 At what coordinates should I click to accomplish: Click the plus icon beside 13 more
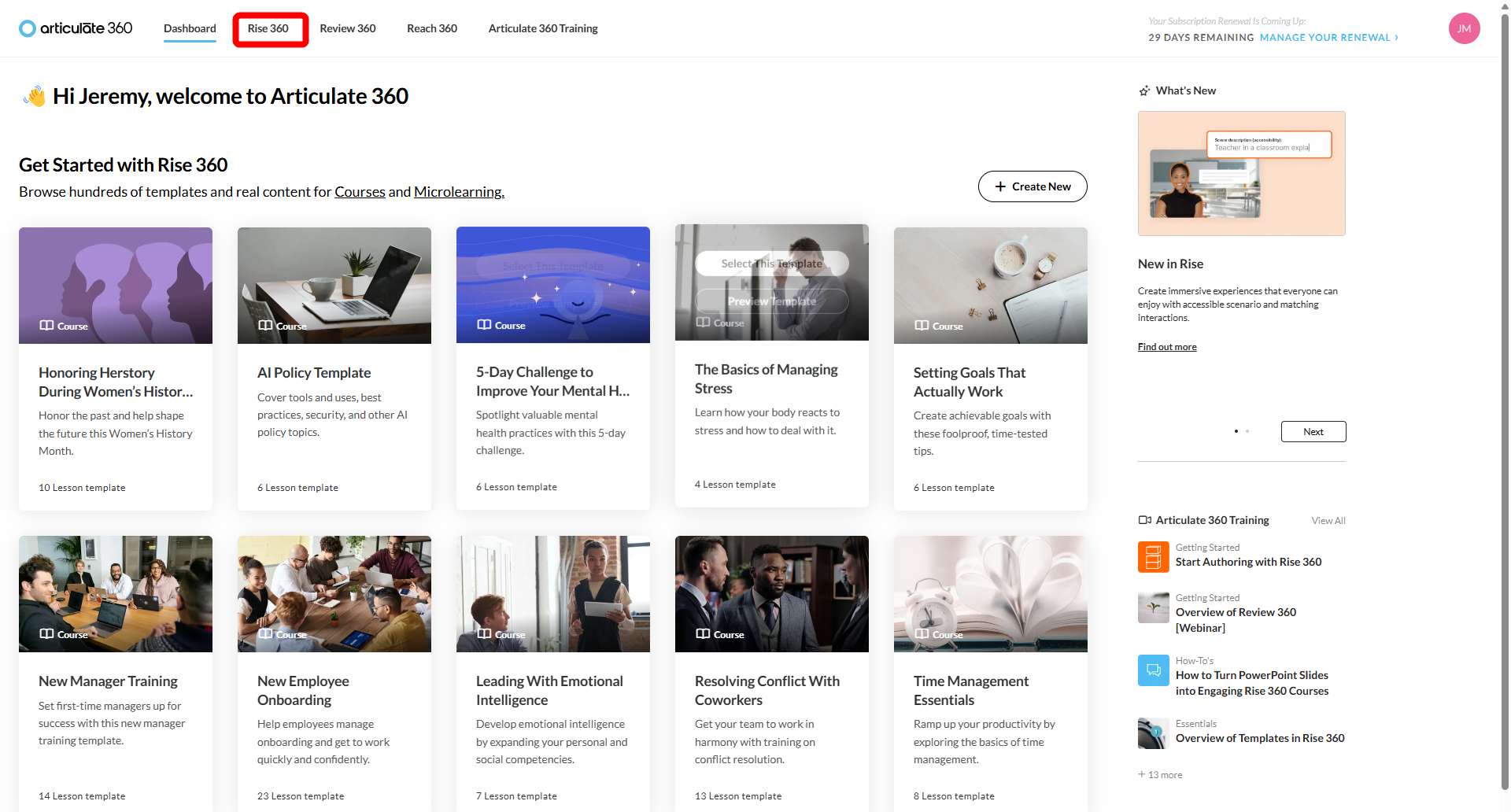[x=1142, y=774]
